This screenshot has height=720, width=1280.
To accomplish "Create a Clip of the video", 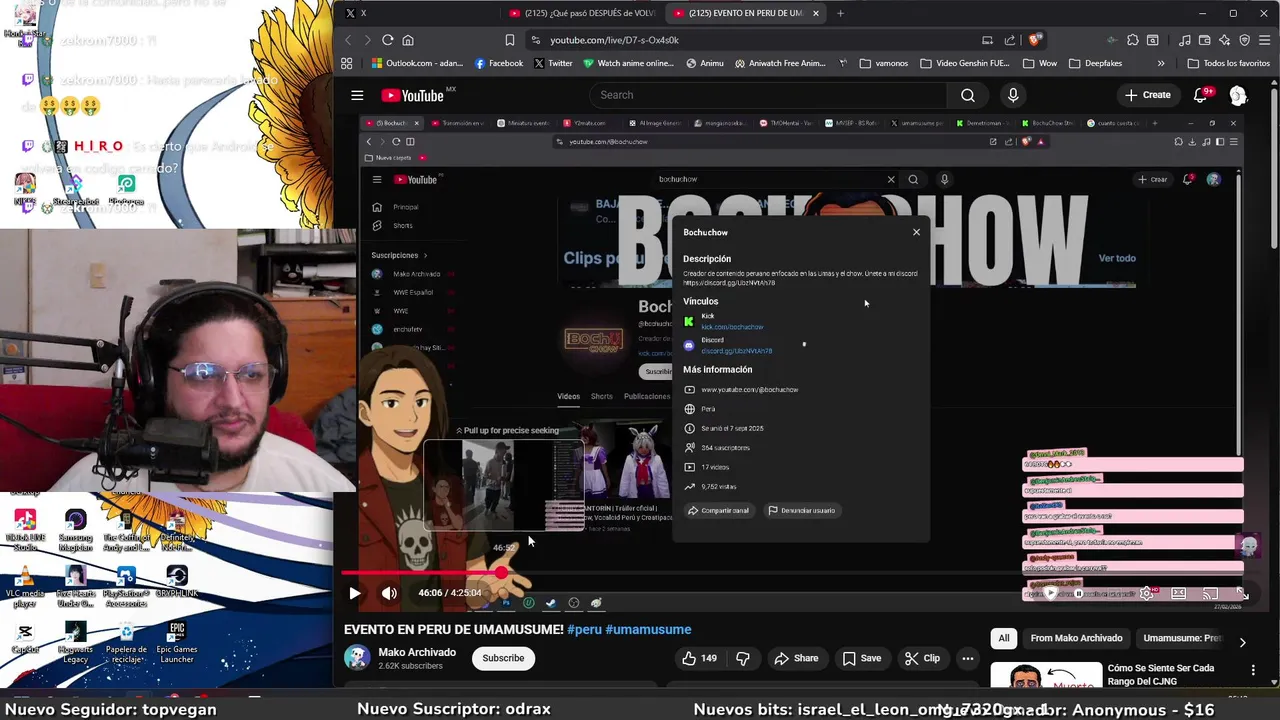I will click(922, 658).
